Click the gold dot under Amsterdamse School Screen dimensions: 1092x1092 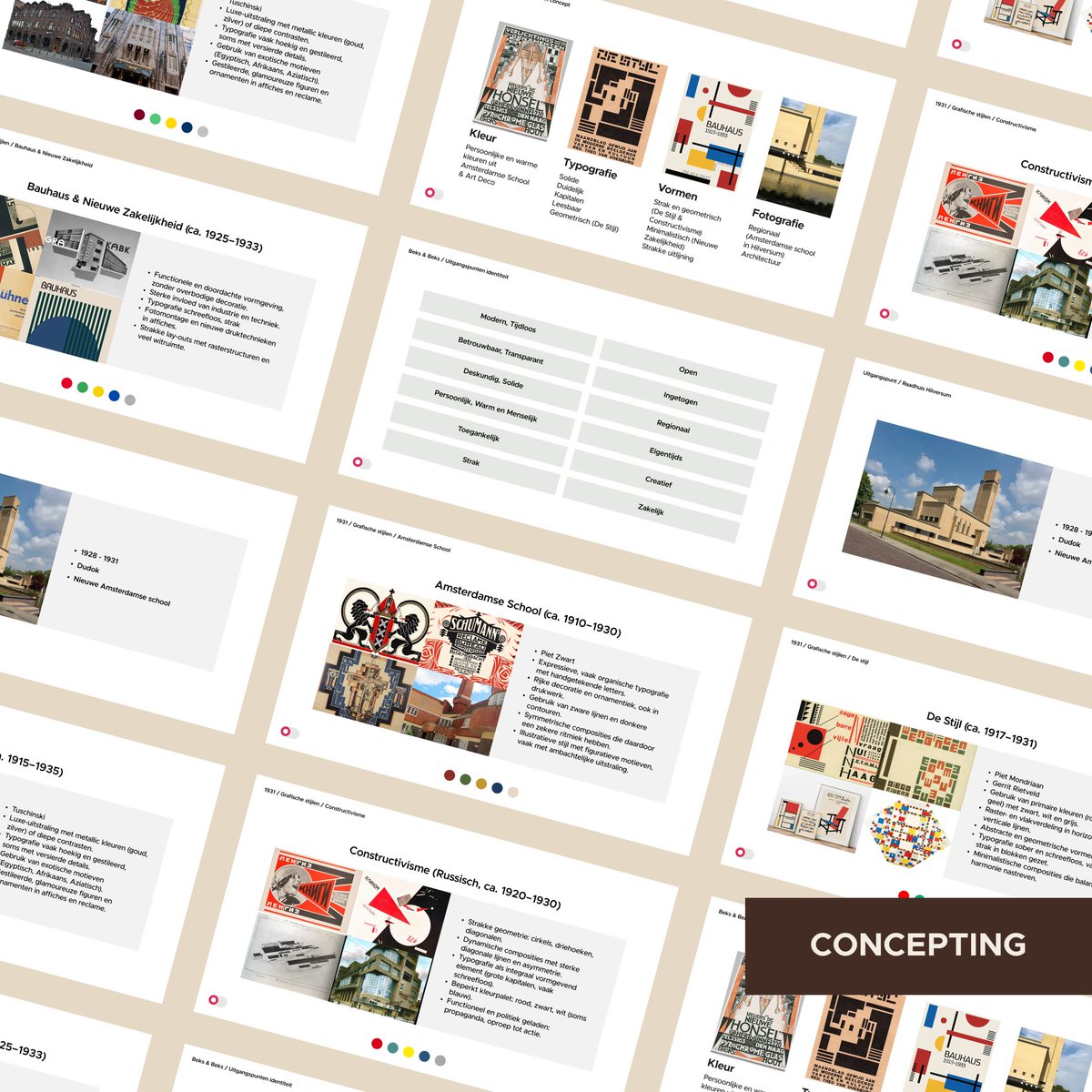pos(481,784)
